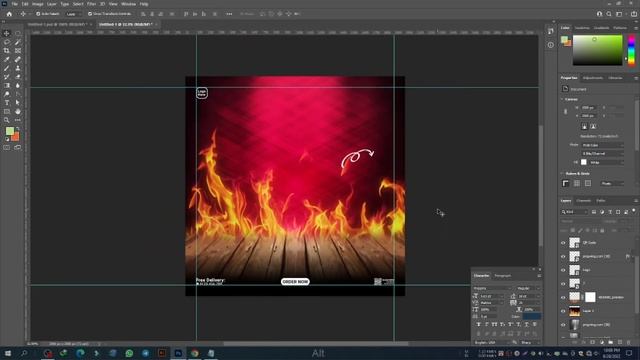This screenshot has width=640, height=360.
Task: Open the font style Regular dropdown
Action: (x=529, y=288)
